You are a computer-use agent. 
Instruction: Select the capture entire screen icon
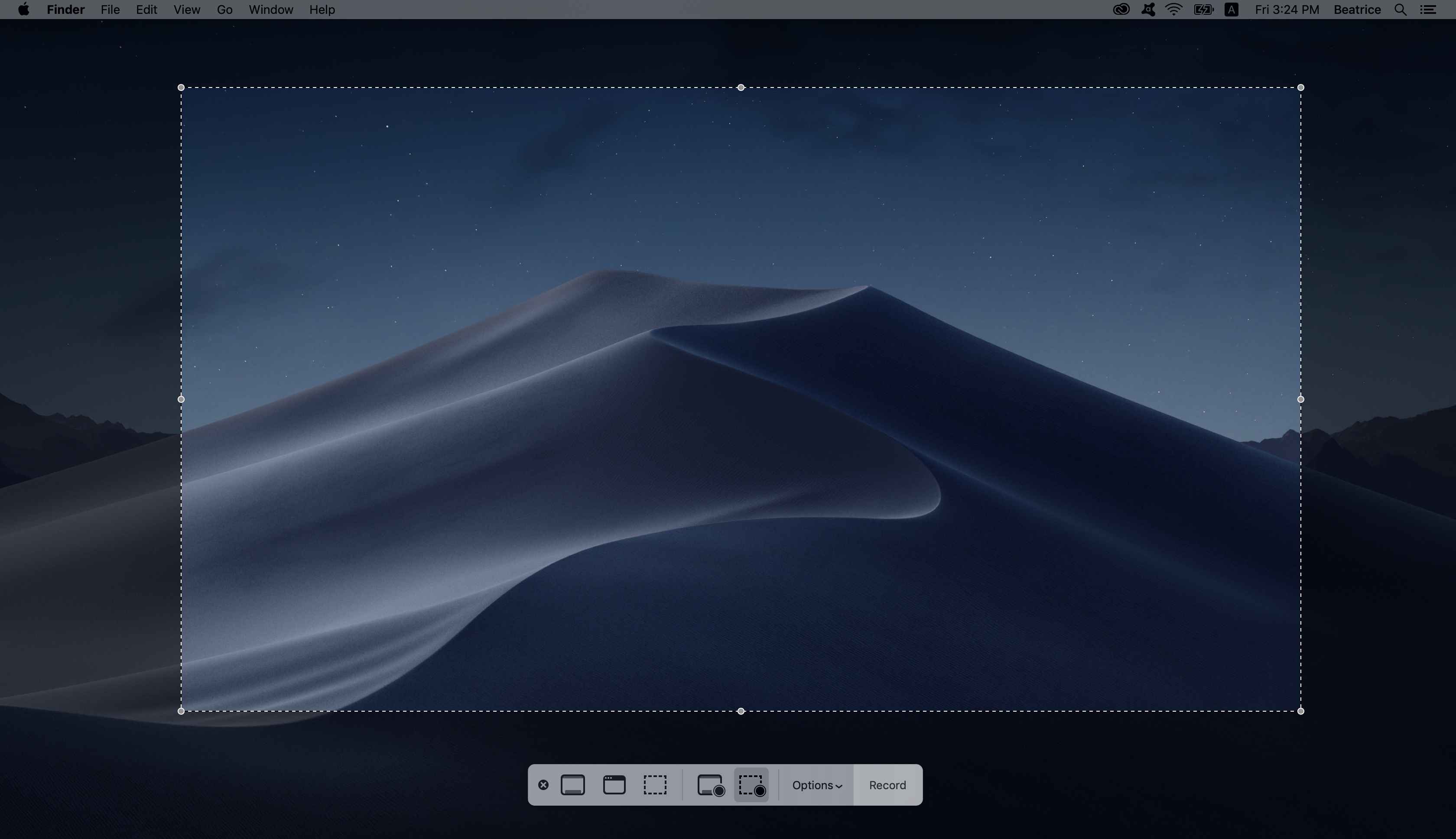coord(571,785)
